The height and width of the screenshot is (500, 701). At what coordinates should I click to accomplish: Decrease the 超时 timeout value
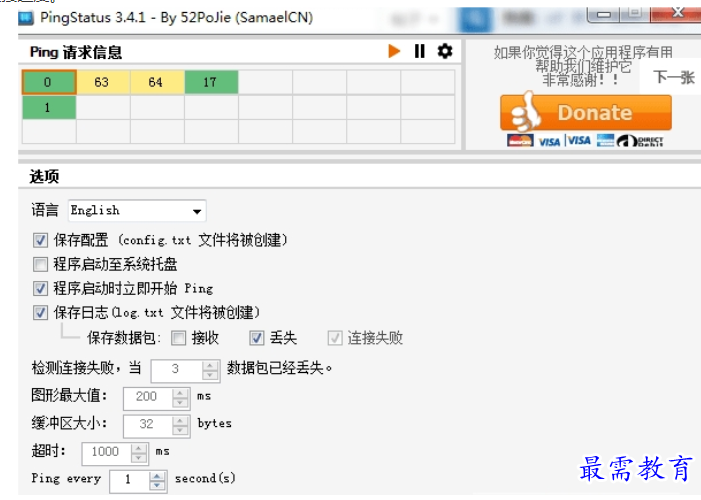tap(139, 458)
